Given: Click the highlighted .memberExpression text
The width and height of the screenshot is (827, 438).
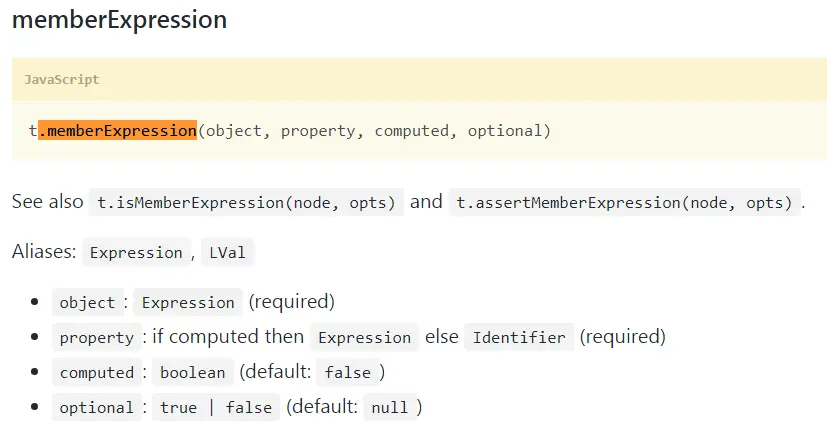Looking at the screenshot, I should (x=117, y=130).
